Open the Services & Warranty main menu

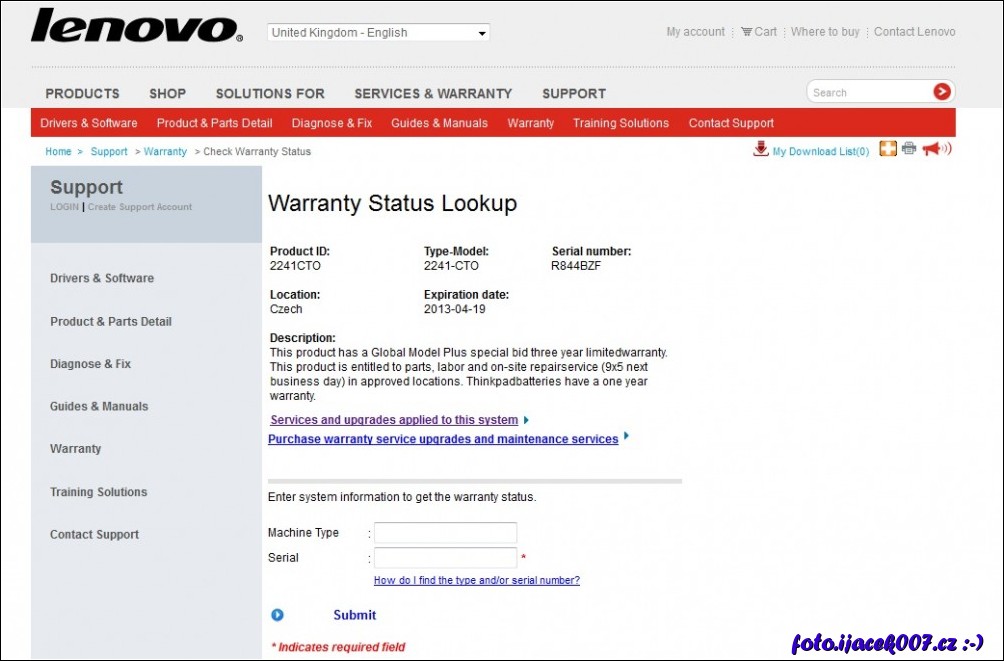433,94
